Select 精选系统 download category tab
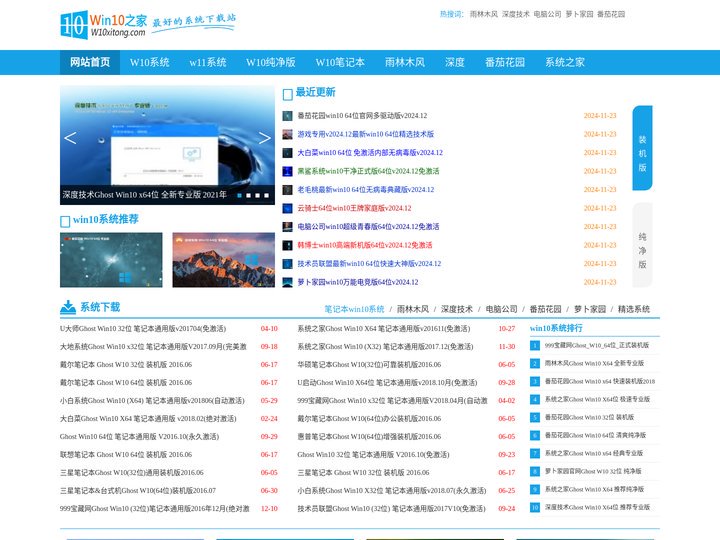 [634, 309]
